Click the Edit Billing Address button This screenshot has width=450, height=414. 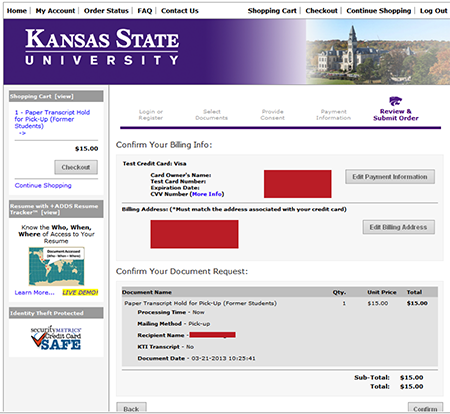[x=398, y=227]
